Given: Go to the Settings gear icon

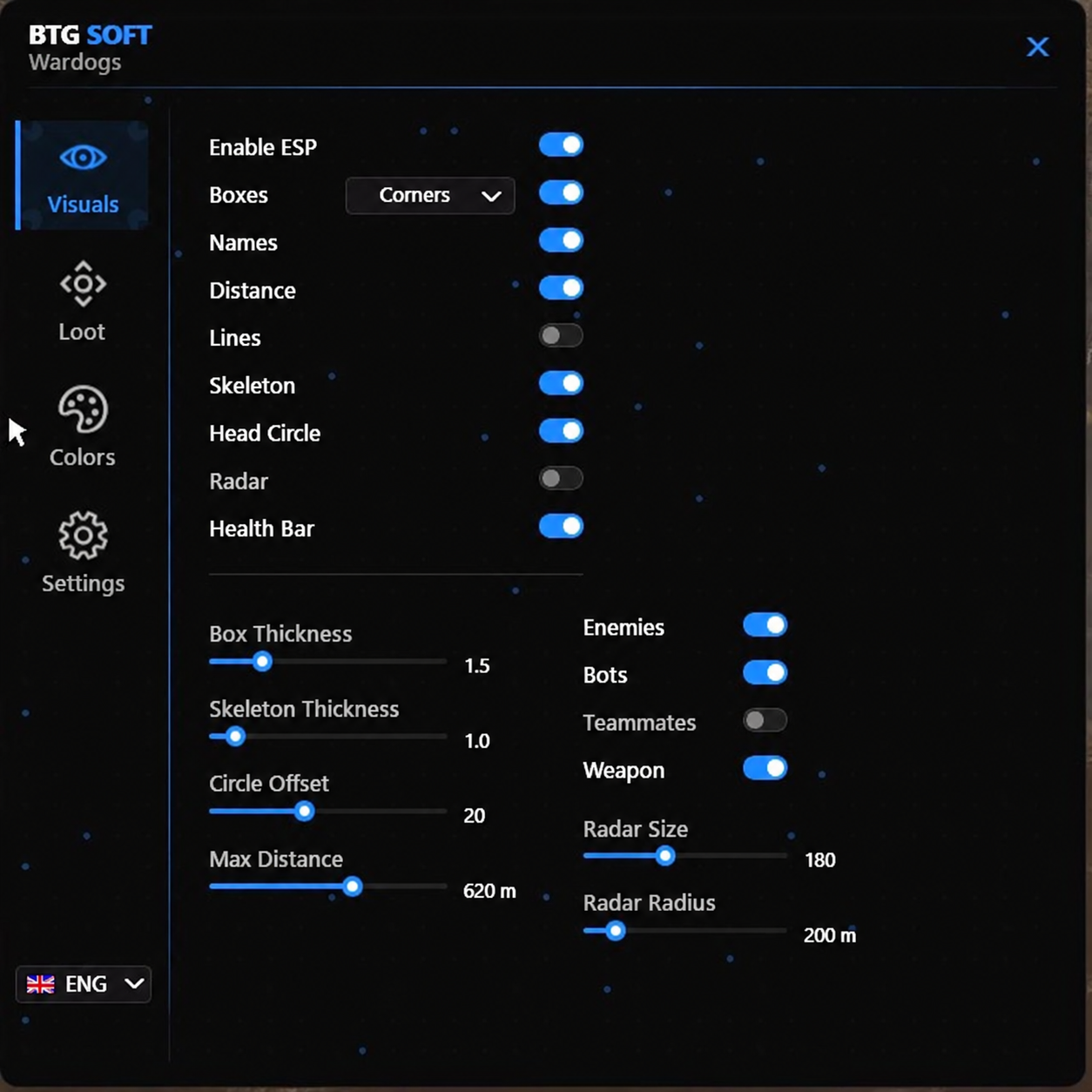Looking at the screenshot, I should click(83, 535).
